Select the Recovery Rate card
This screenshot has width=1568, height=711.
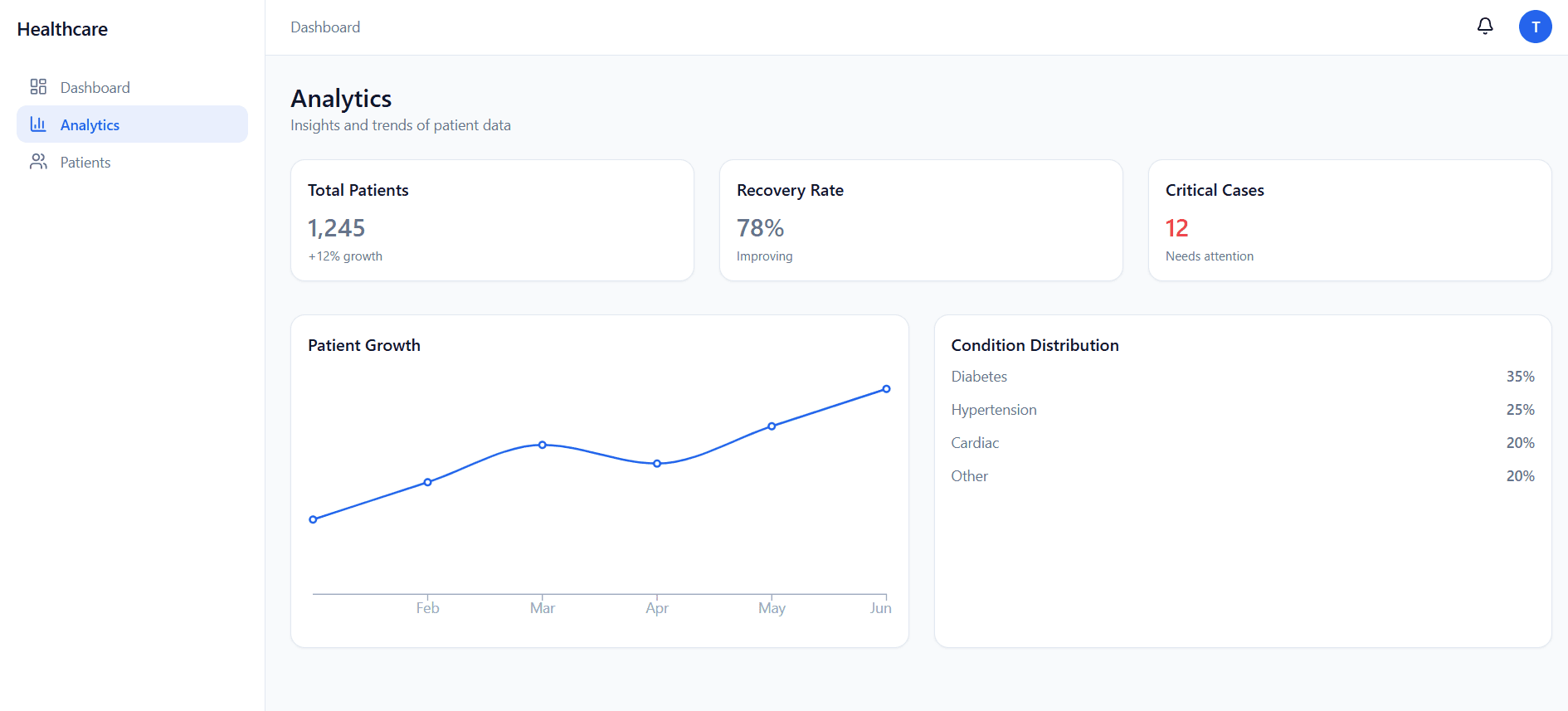921,221
